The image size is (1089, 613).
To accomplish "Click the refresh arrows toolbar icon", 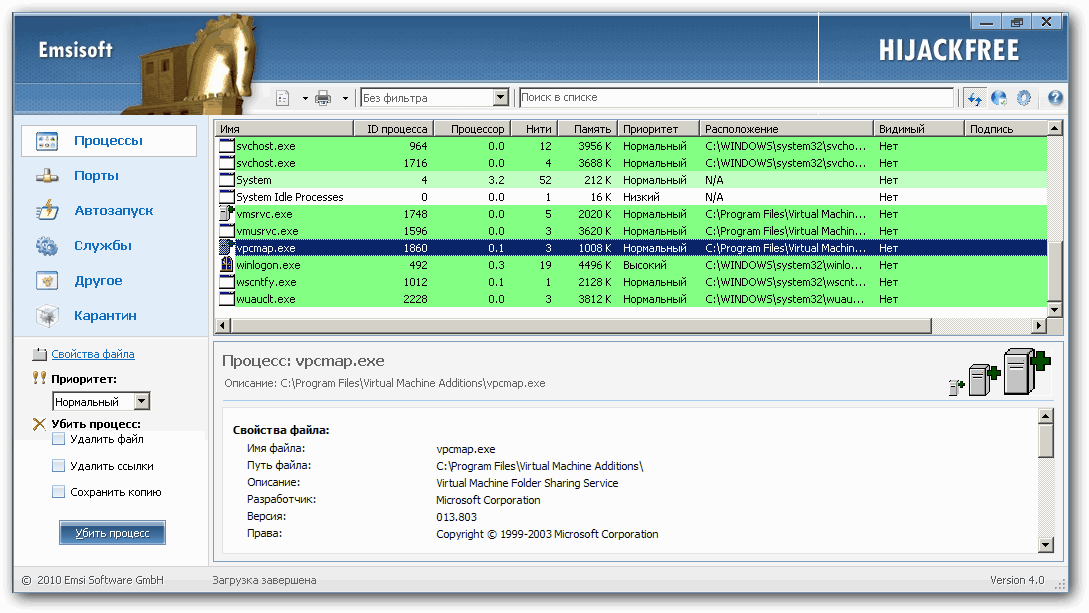I will 975,99.
